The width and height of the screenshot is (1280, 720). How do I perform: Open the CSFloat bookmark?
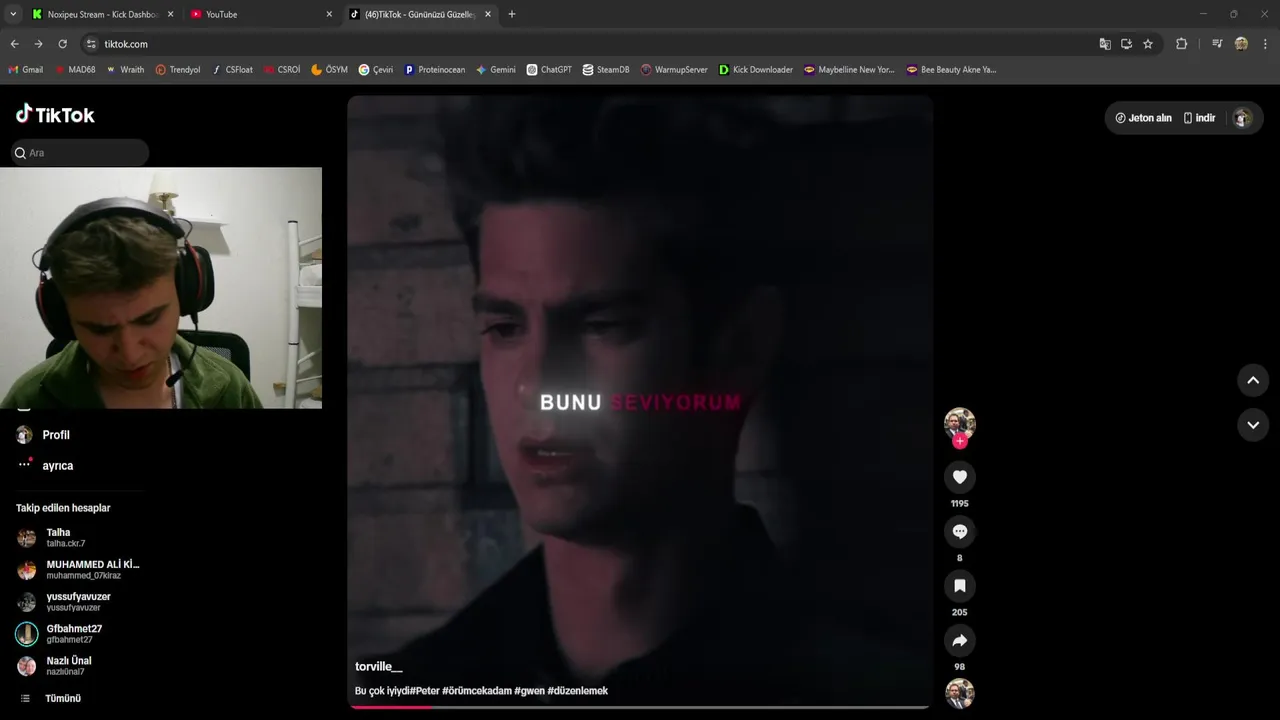click(x=232, y=70)
